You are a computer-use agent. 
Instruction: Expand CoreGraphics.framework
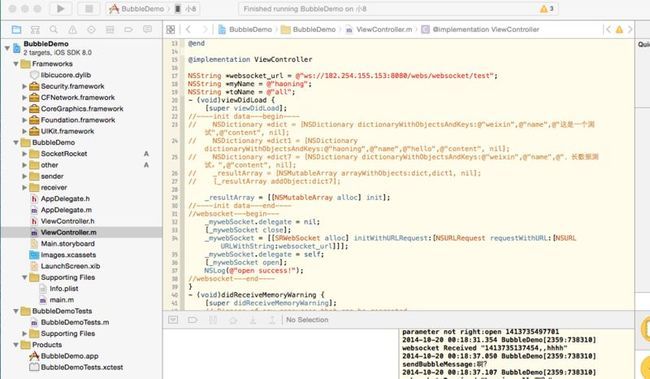(x=24, y=109)
